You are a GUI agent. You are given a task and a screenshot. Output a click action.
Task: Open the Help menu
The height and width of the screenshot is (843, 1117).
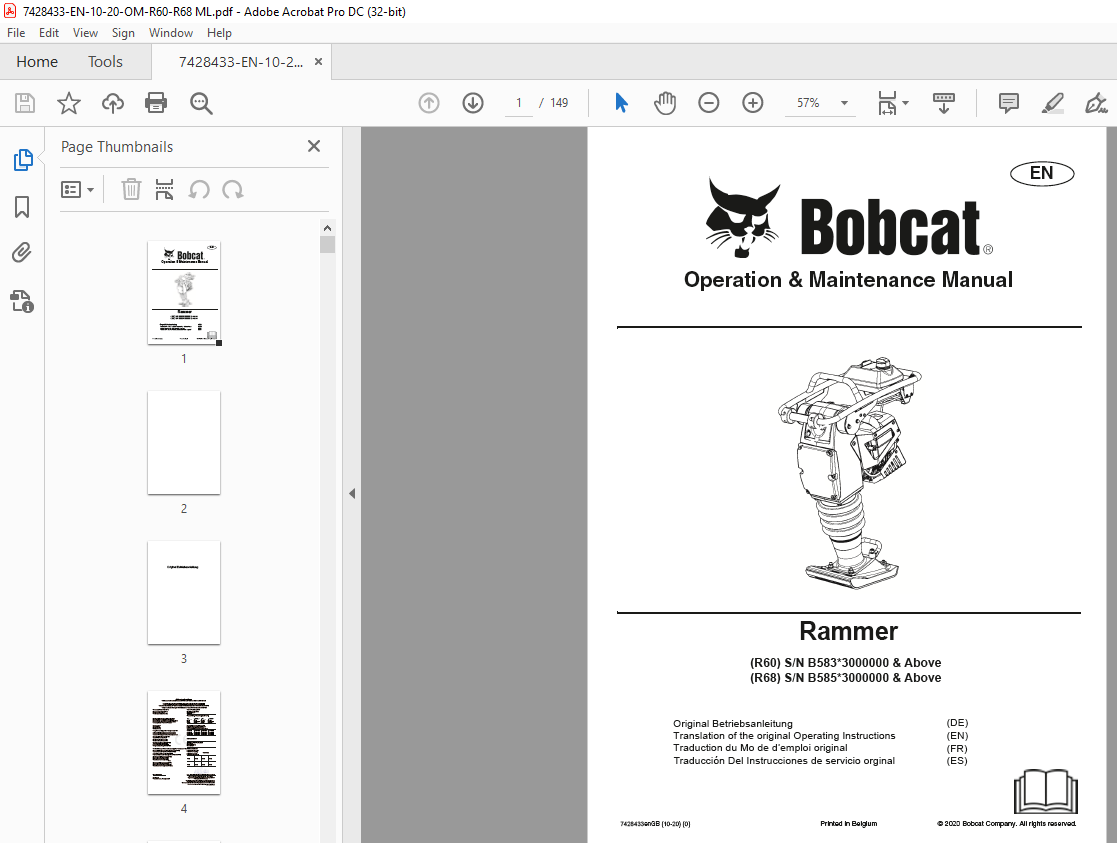[x=219, y=33]
